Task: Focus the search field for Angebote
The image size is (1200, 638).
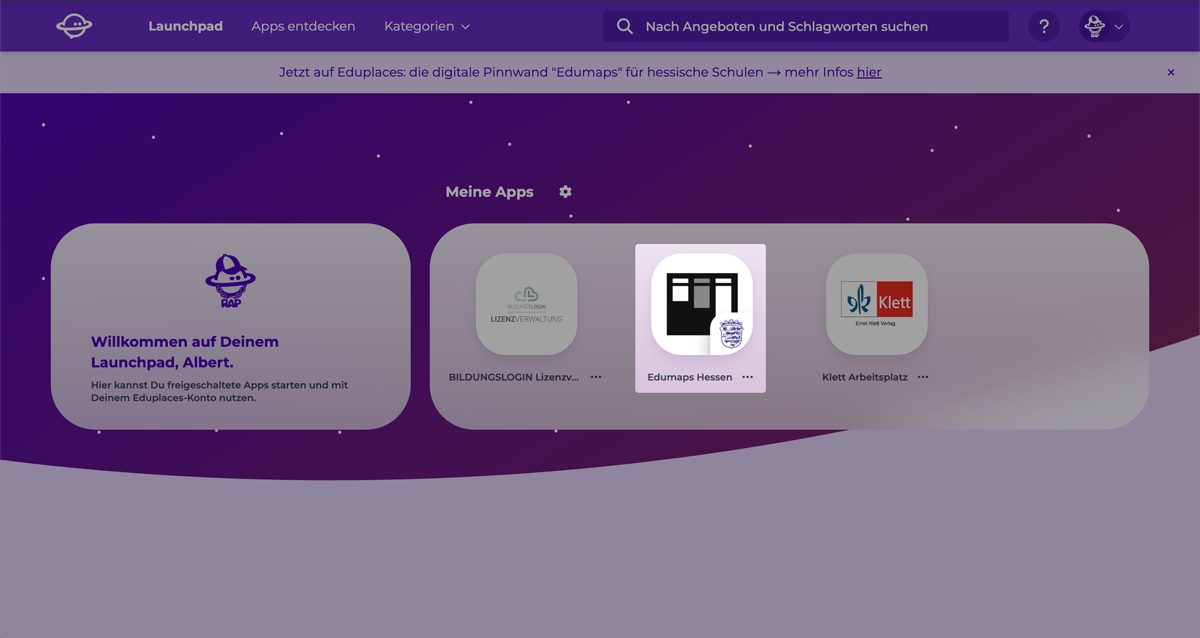Action: (x=805, y=26)
